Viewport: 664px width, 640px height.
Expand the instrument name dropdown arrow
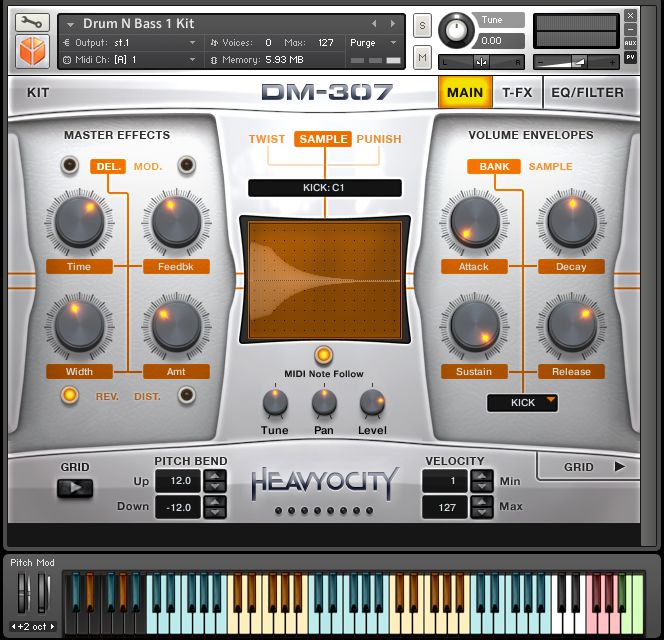pos(70,25)
